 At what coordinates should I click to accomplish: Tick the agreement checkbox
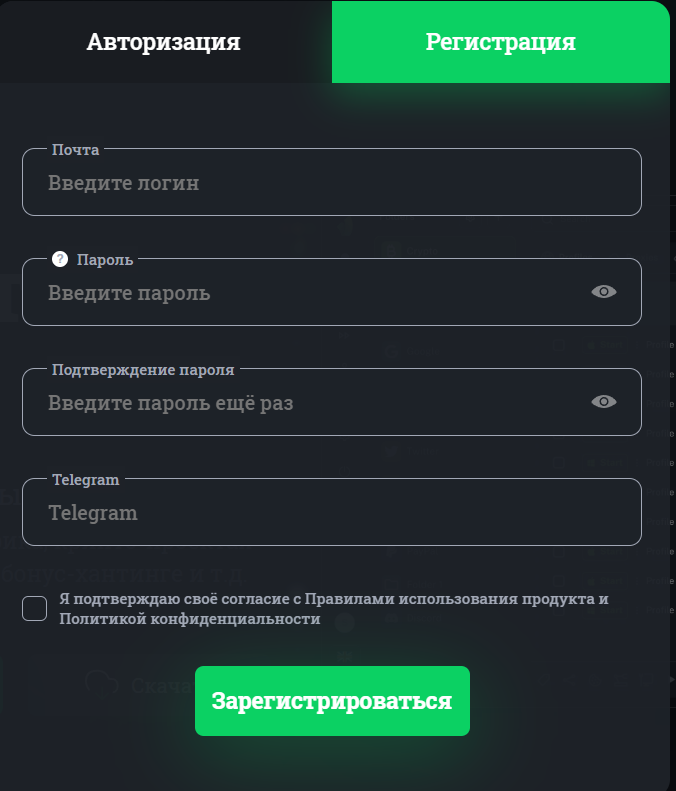point(34,608)
